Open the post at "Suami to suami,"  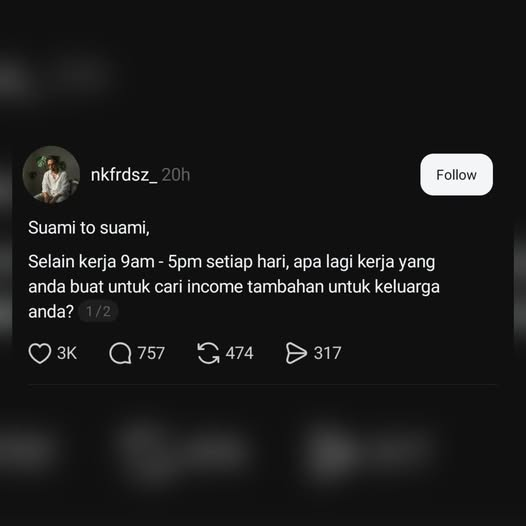coord(89,228)
